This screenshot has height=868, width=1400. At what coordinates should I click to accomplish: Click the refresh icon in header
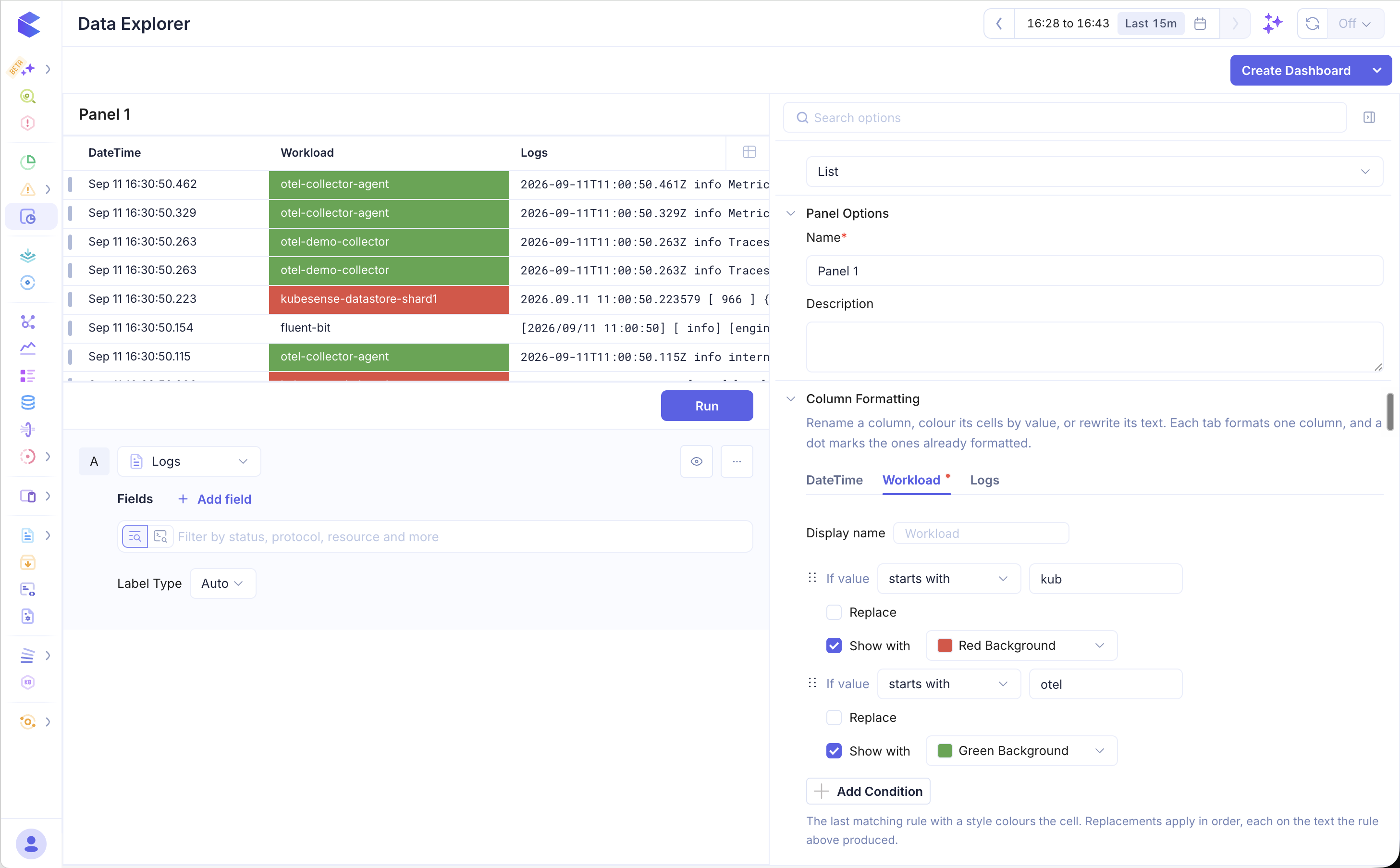(1312, 24)
